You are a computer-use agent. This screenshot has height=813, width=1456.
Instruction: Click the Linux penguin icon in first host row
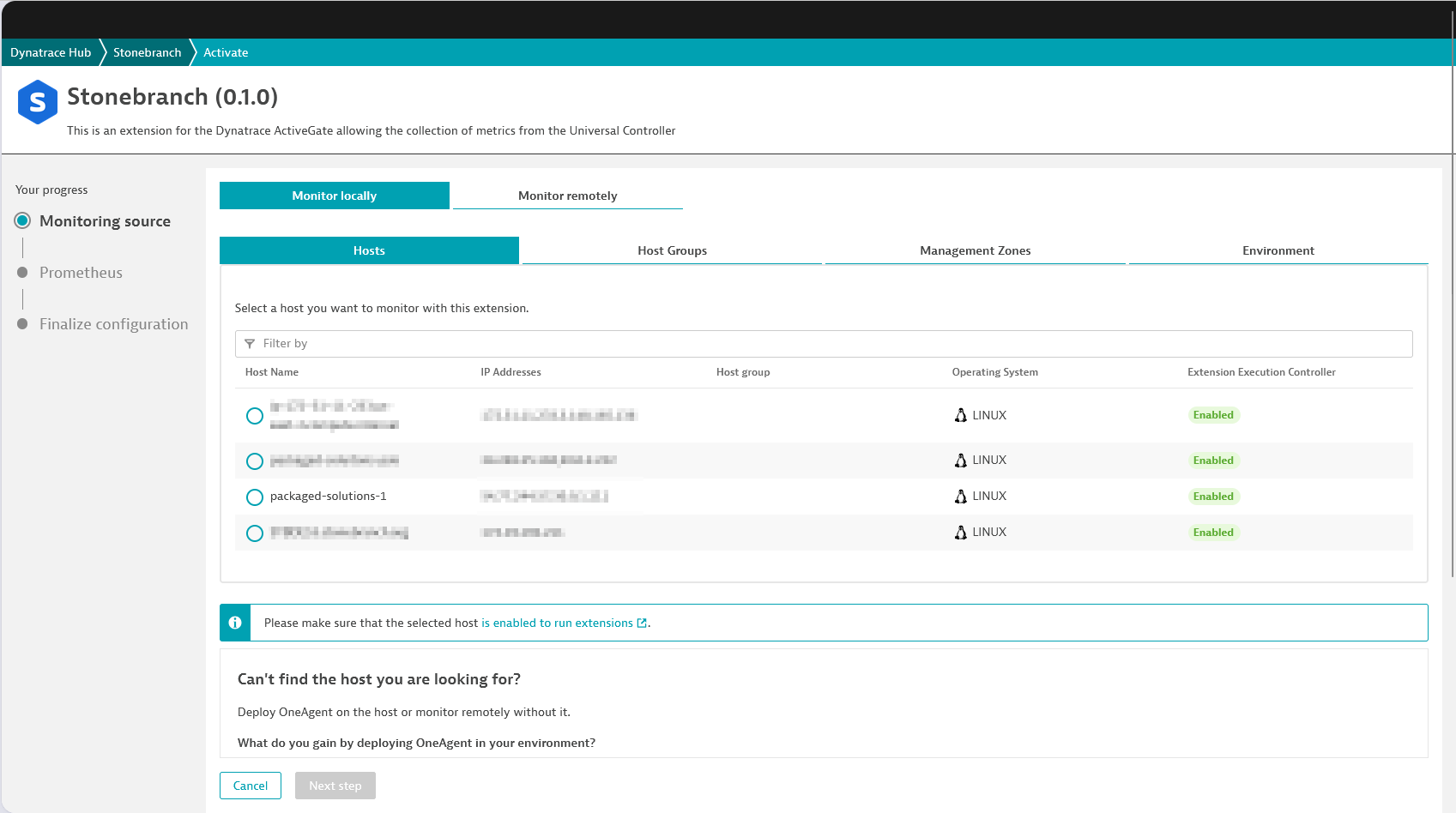tap(961, 415)
